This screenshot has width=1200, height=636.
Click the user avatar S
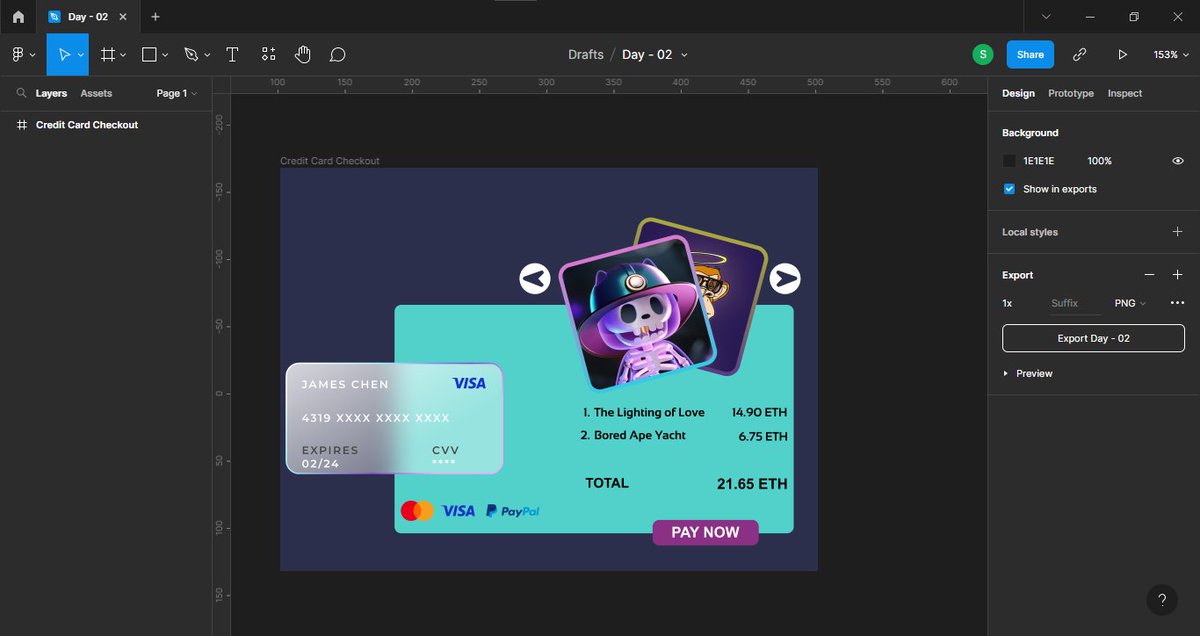(x=983, y=54)
